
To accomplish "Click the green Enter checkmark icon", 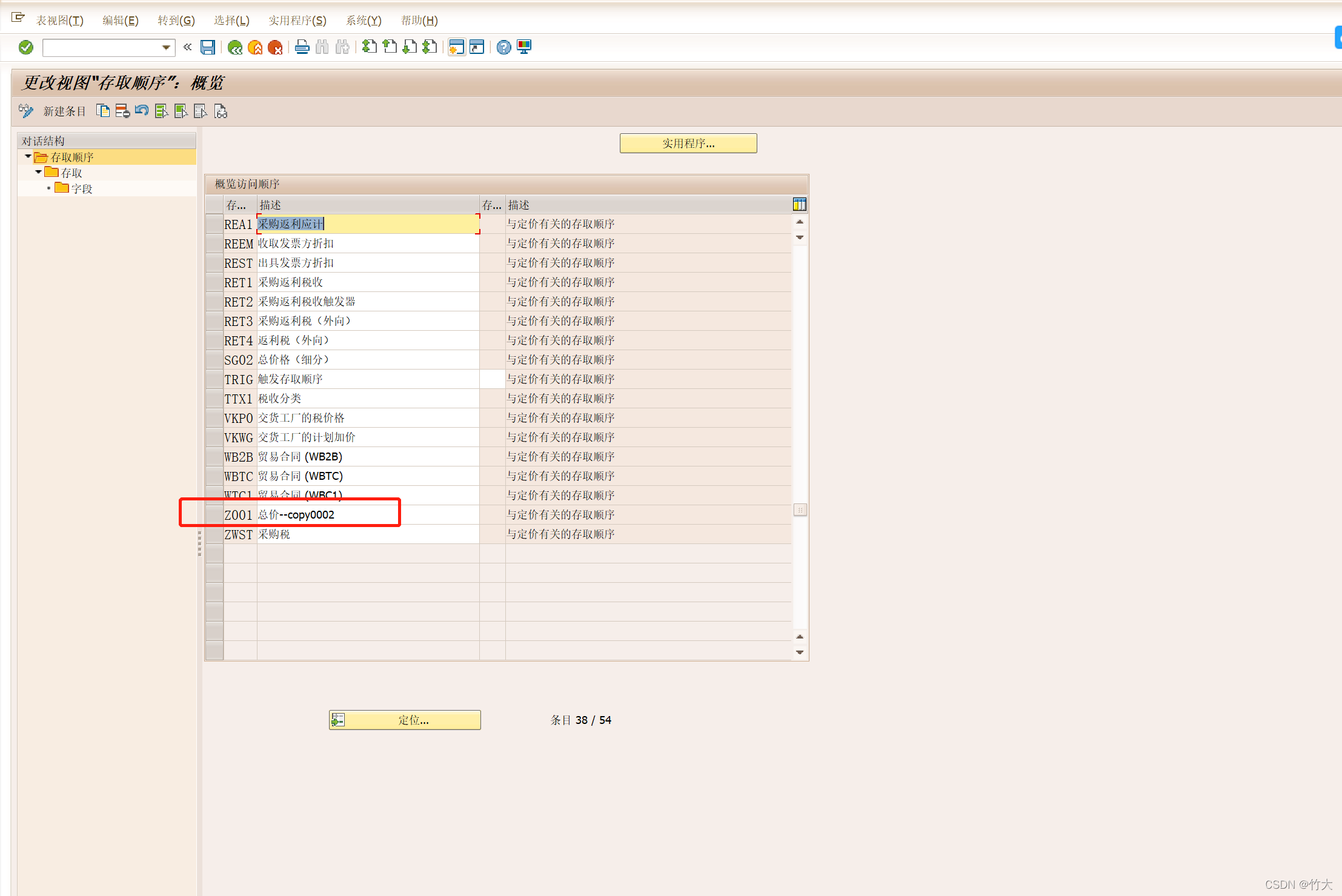I will point(26,47).
